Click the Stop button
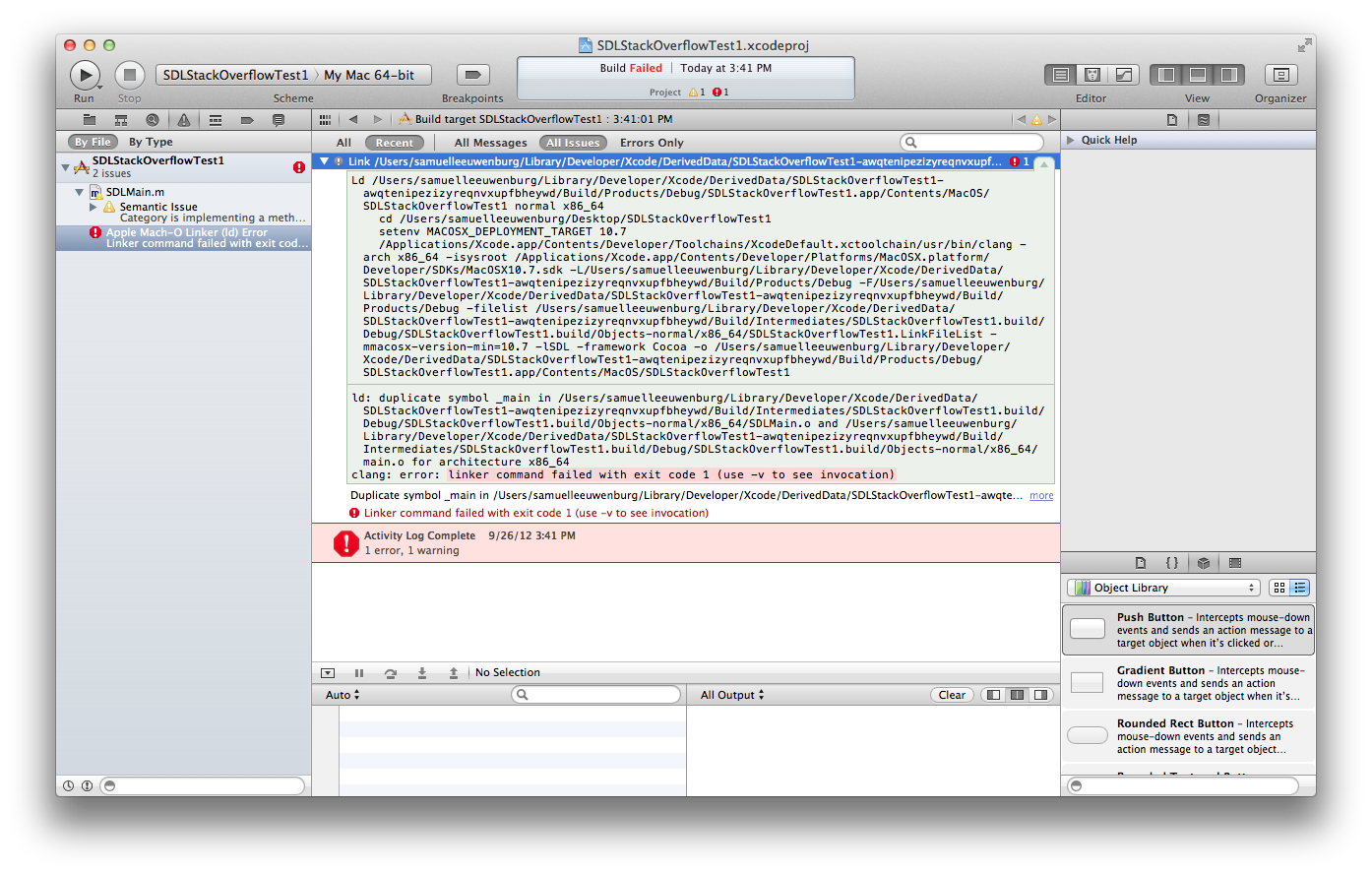 130,75
